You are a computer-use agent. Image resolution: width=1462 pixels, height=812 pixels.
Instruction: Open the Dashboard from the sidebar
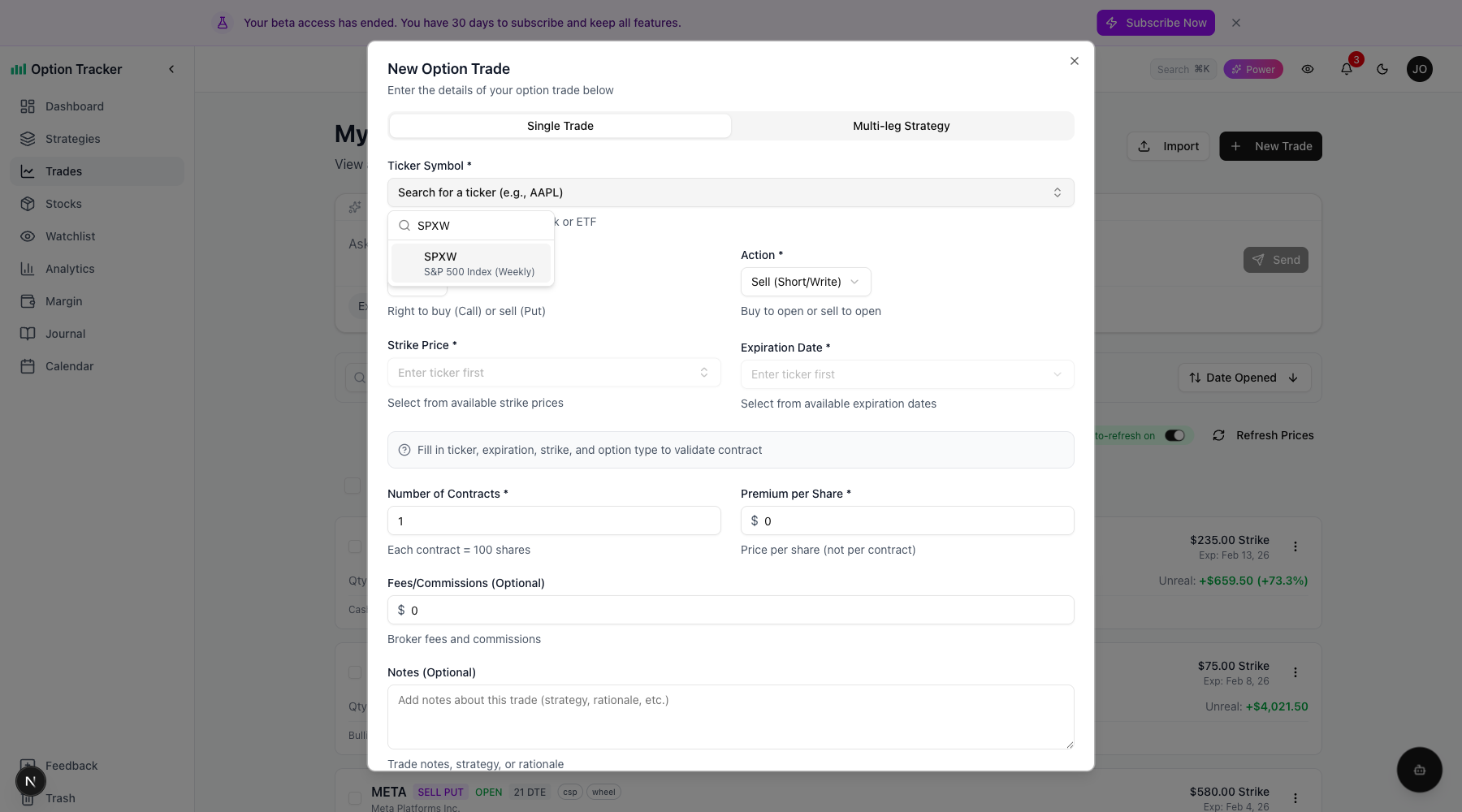click(75, 106)
